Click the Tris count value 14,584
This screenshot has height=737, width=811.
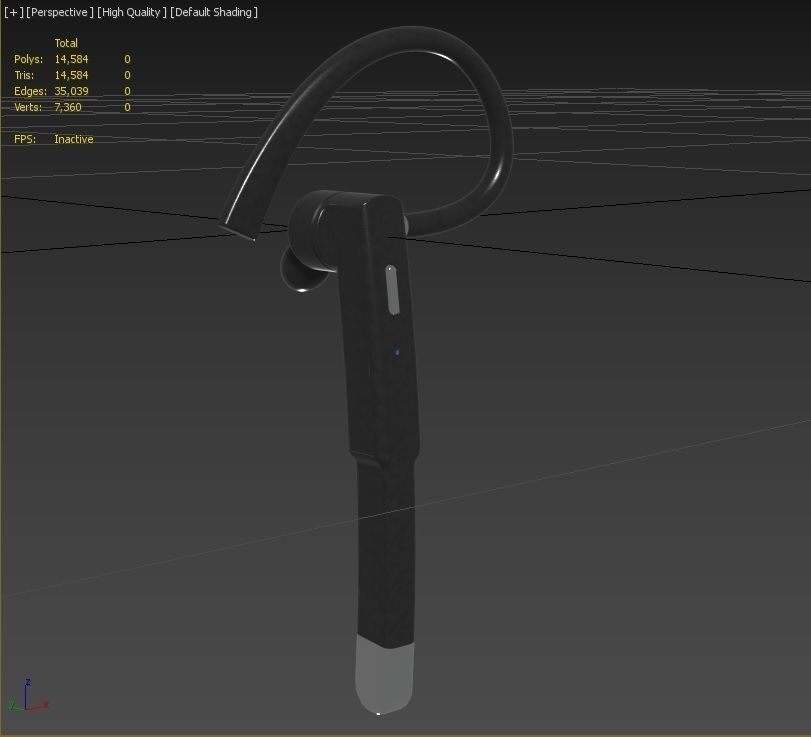pyautogui.click(x=71, y=75)
